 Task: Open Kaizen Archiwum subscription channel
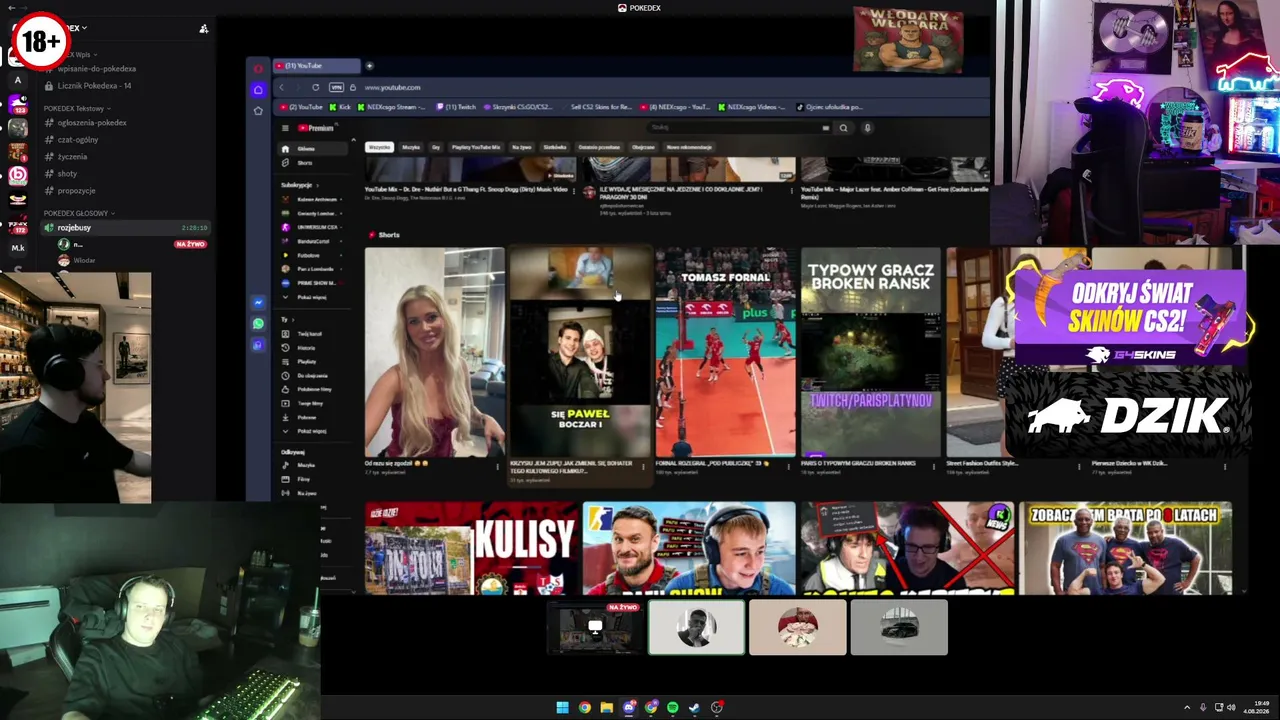click(311, 199)
